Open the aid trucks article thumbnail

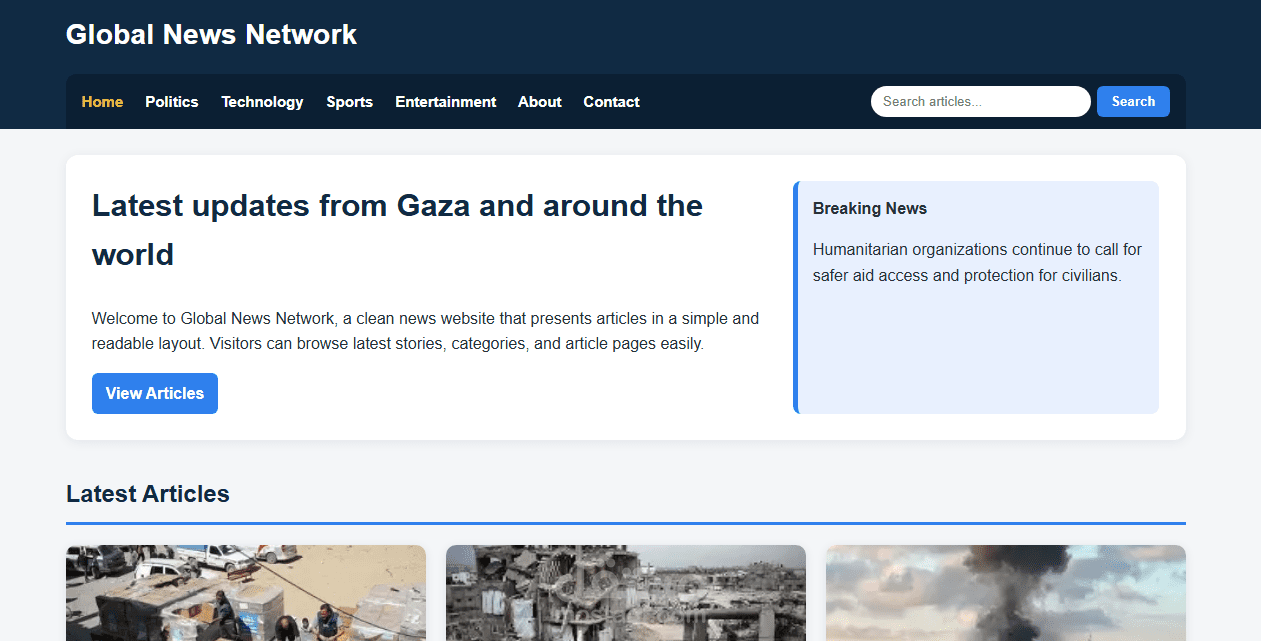(x=246, y=593)
